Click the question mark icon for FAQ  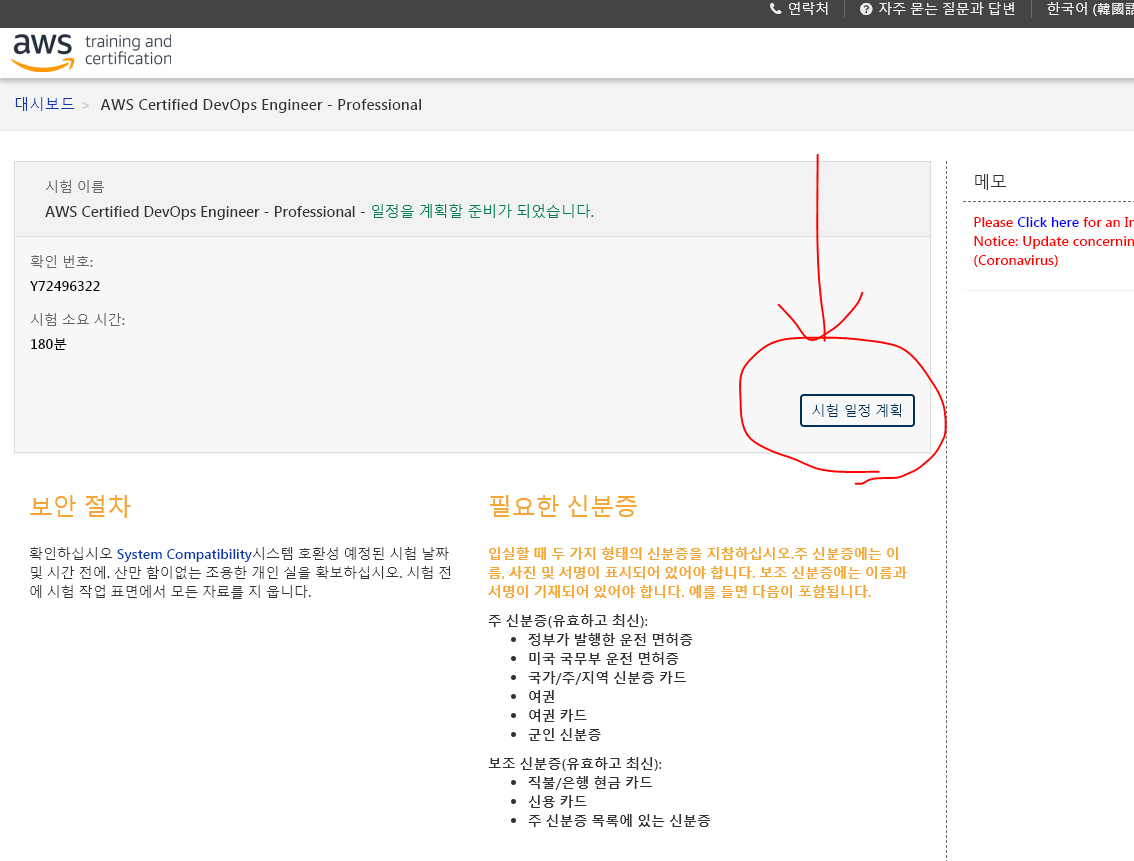point(866,9)
